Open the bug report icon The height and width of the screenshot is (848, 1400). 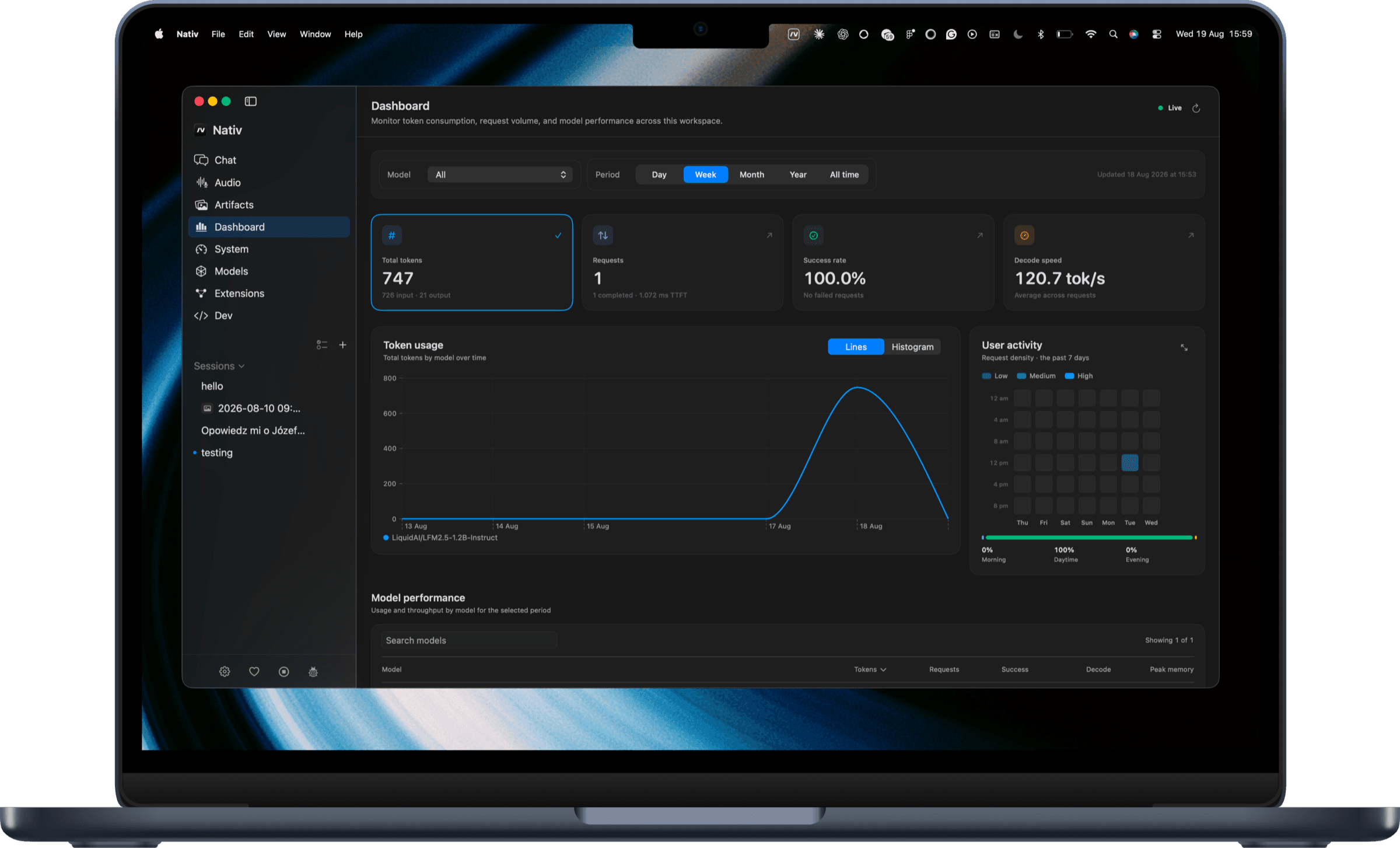[x=313, y=672]
